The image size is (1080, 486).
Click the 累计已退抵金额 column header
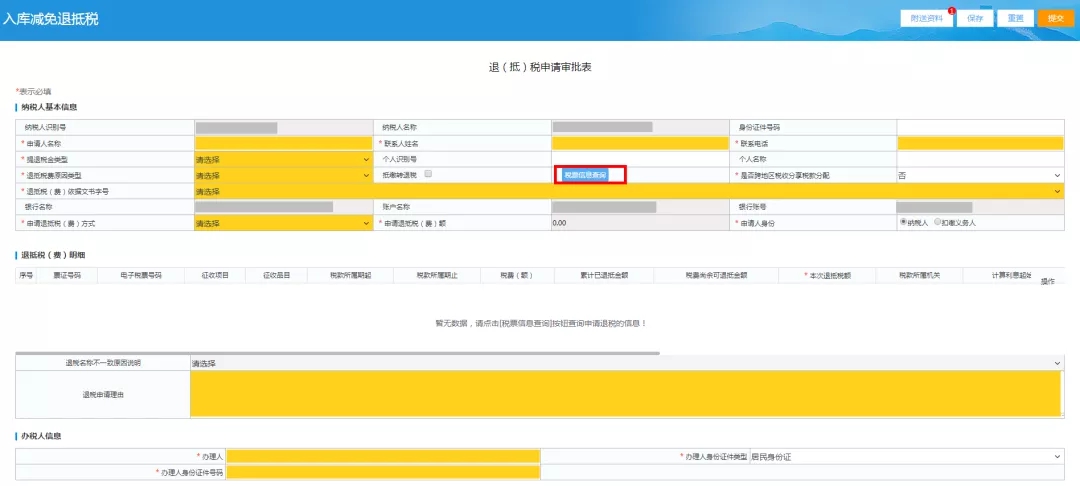(x=604, y=275)
